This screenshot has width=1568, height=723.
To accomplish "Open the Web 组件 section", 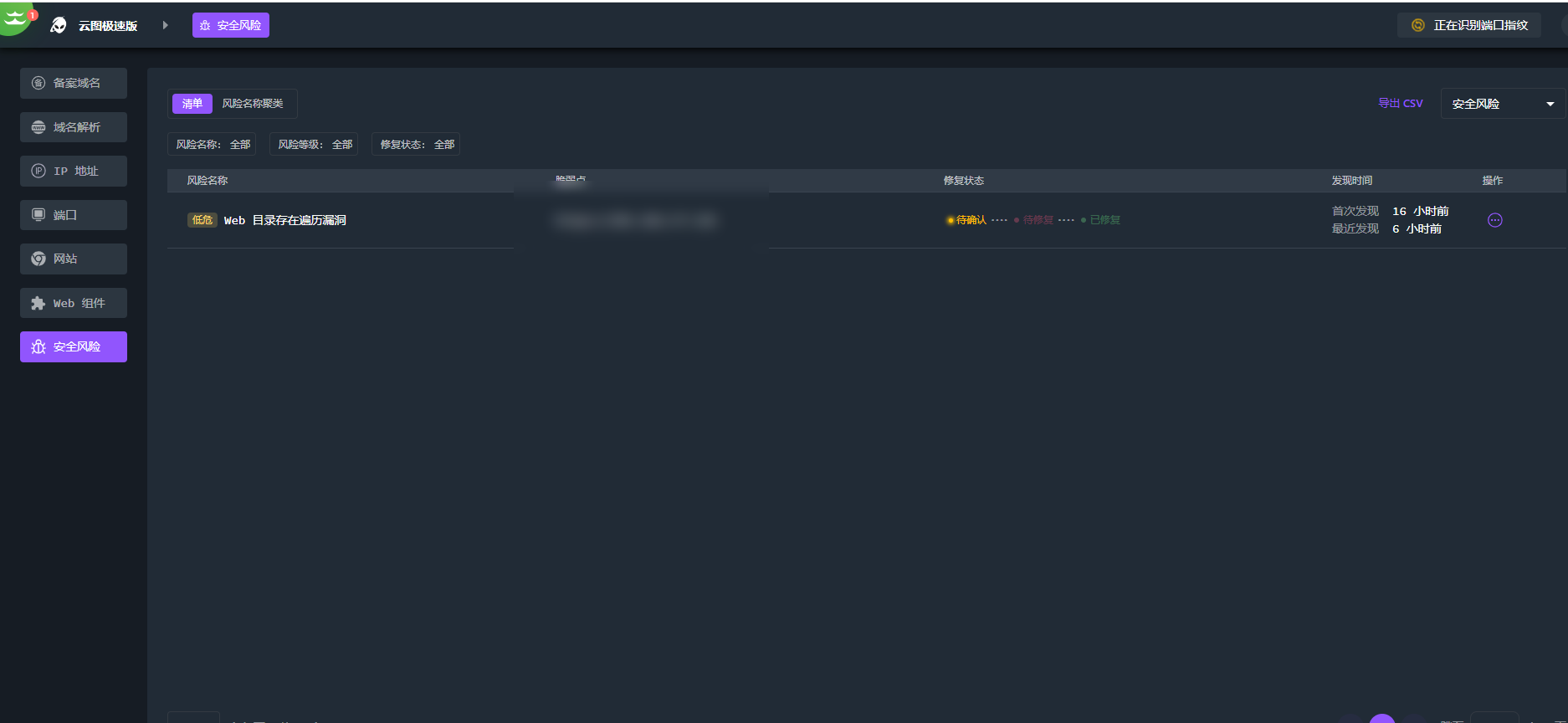I will (74, 303).
